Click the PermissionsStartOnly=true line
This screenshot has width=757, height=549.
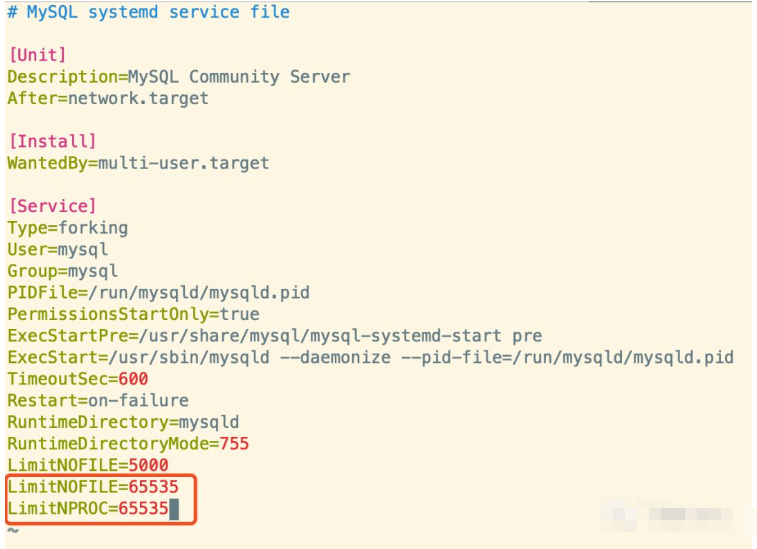tap(133, 314)
